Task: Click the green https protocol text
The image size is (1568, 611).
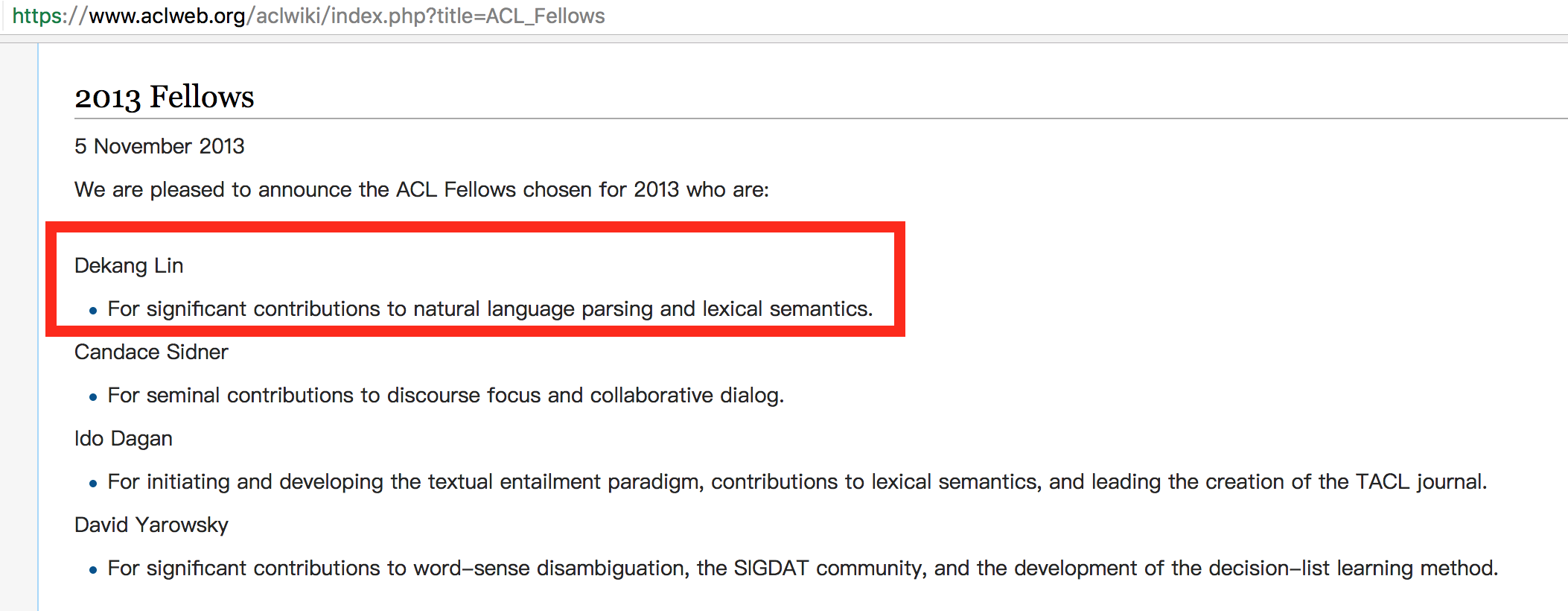Action: 39,16
